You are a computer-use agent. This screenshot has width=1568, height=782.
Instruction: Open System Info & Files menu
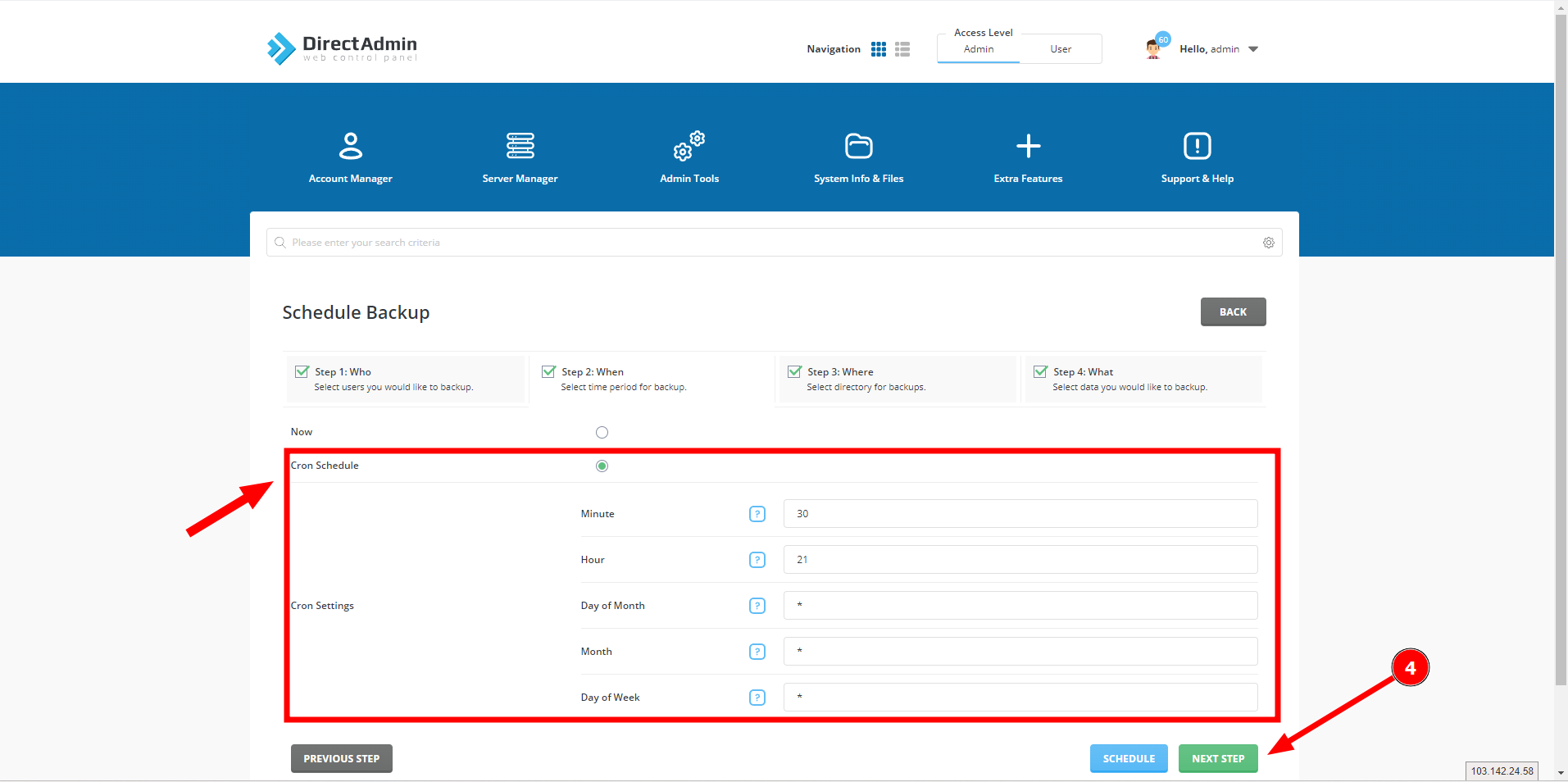pos(859,157)
